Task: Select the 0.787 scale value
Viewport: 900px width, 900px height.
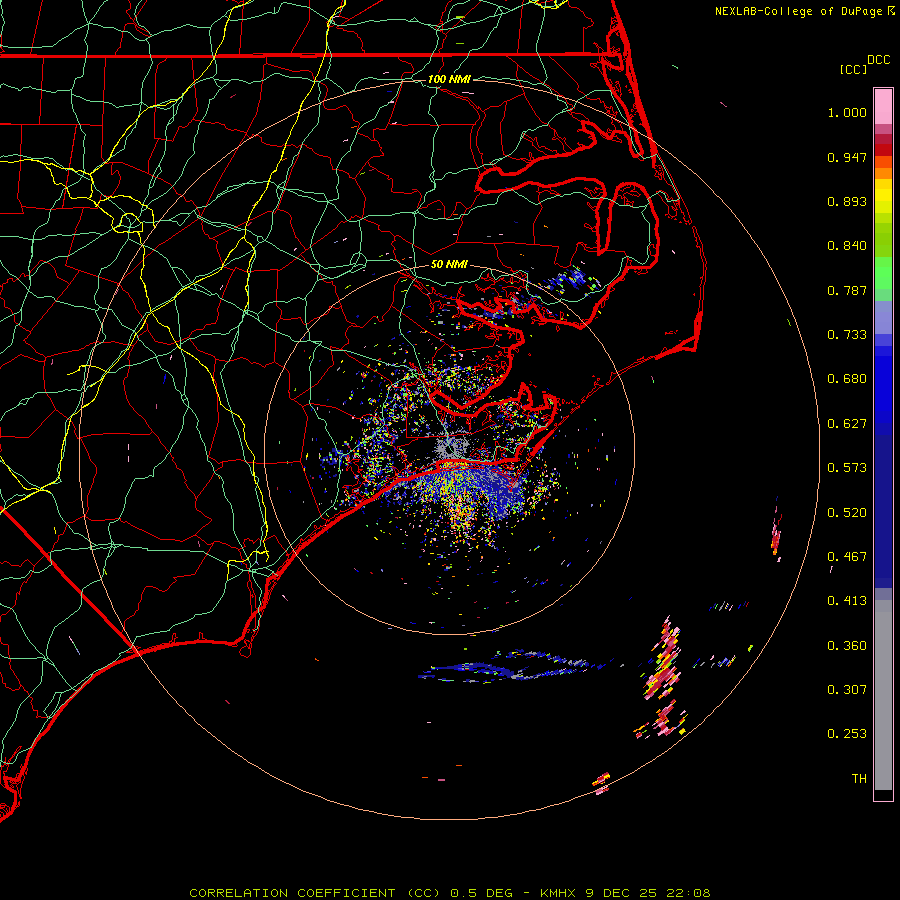Action: [847, 290]
